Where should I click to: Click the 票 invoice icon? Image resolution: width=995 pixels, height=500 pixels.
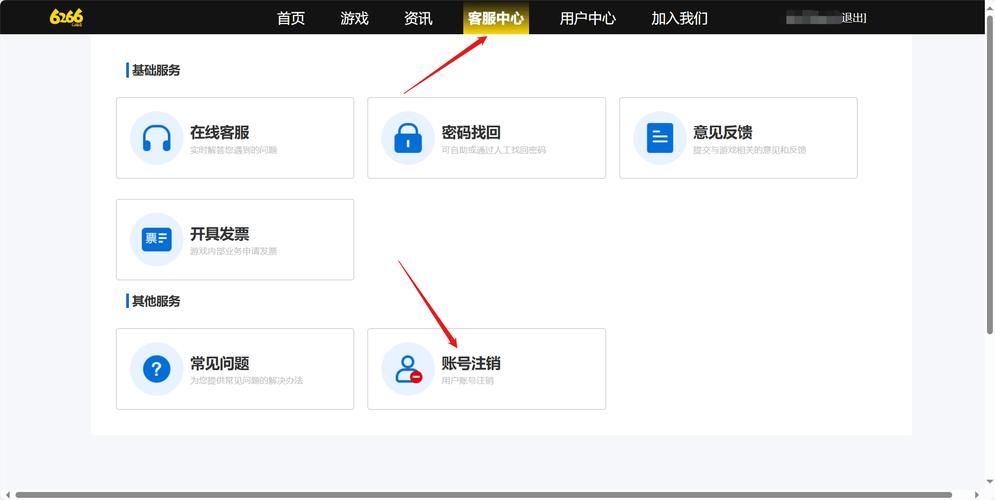[x=156, y=239]
